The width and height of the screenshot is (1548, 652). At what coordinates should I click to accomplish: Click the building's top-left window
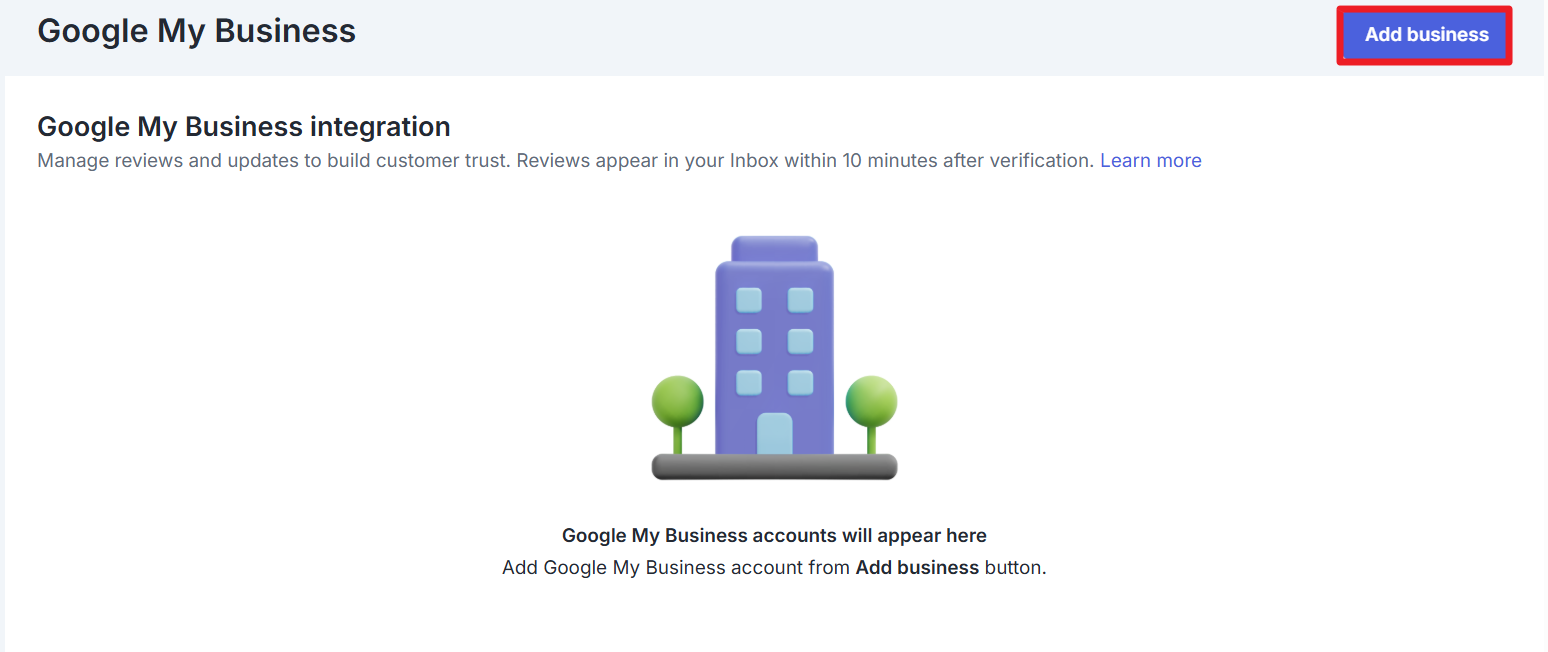coord(749,300)
